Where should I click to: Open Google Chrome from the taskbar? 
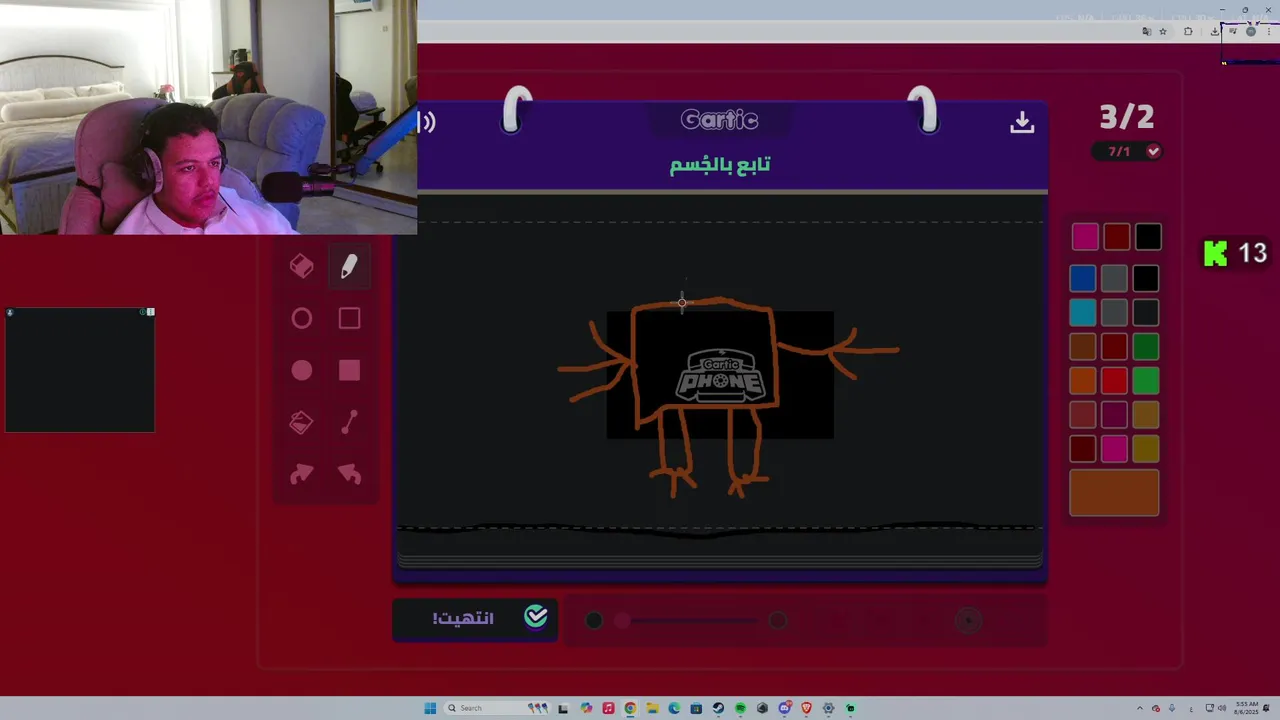630,708
